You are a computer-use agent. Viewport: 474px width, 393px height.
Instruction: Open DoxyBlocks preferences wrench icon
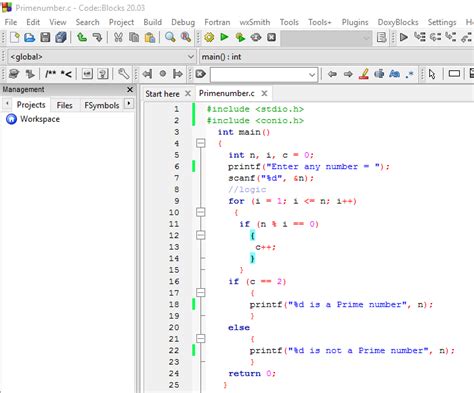pyautogui.click(x=123, y=74)
